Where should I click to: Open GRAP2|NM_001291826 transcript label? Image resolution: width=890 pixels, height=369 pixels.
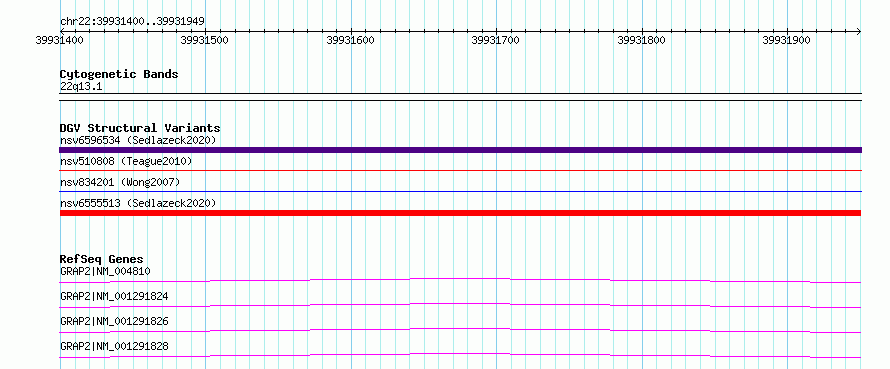tap(114, 321)
